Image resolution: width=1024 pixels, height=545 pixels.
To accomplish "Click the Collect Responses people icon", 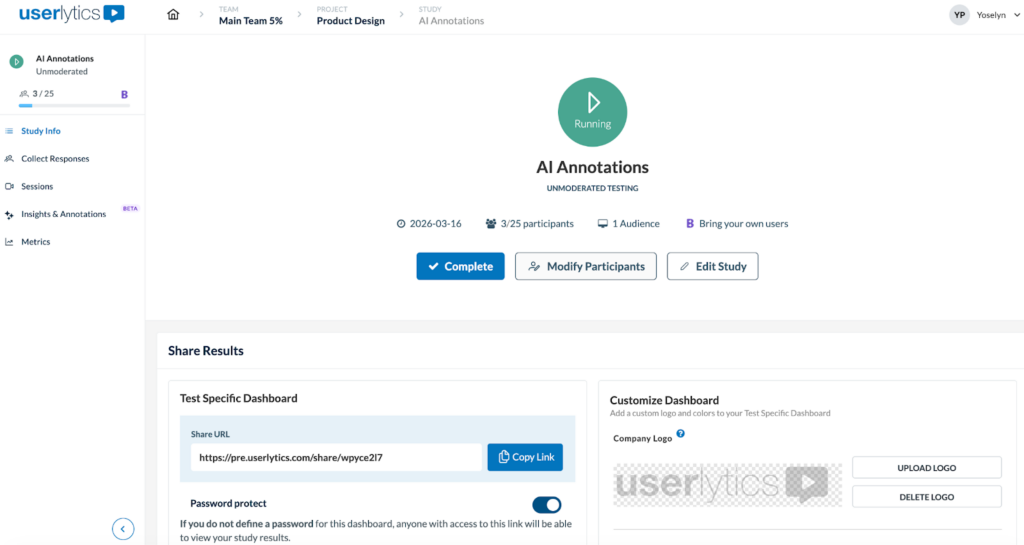I will coord(9,159).
